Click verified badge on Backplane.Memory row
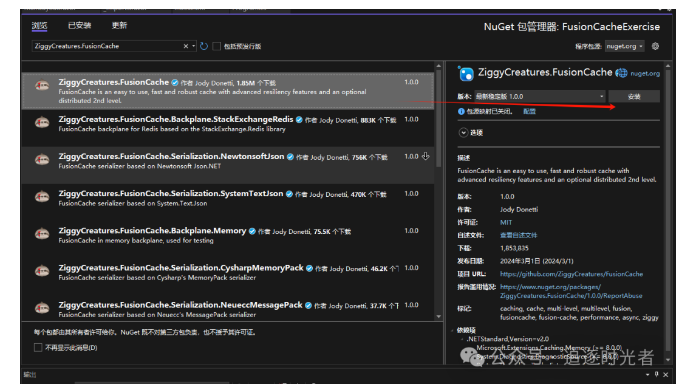The image size is (685, 390). click(252, 231)
